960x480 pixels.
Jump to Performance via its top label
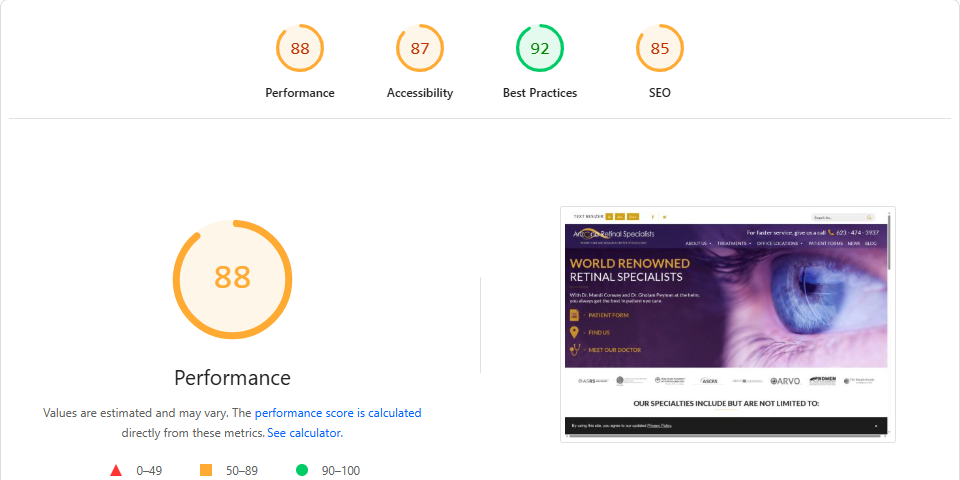(300, 93)
